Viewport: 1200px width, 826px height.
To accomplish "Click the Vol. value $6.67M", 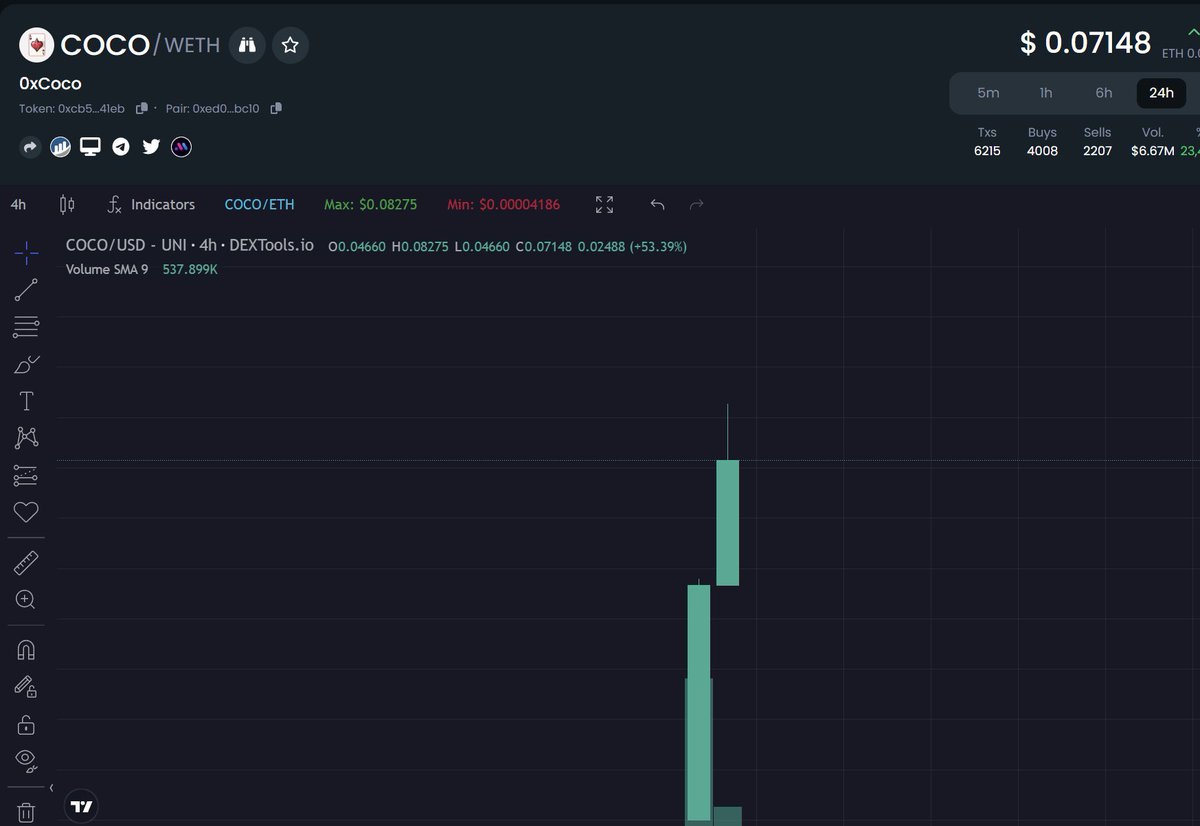I will tap(1152, 151).
